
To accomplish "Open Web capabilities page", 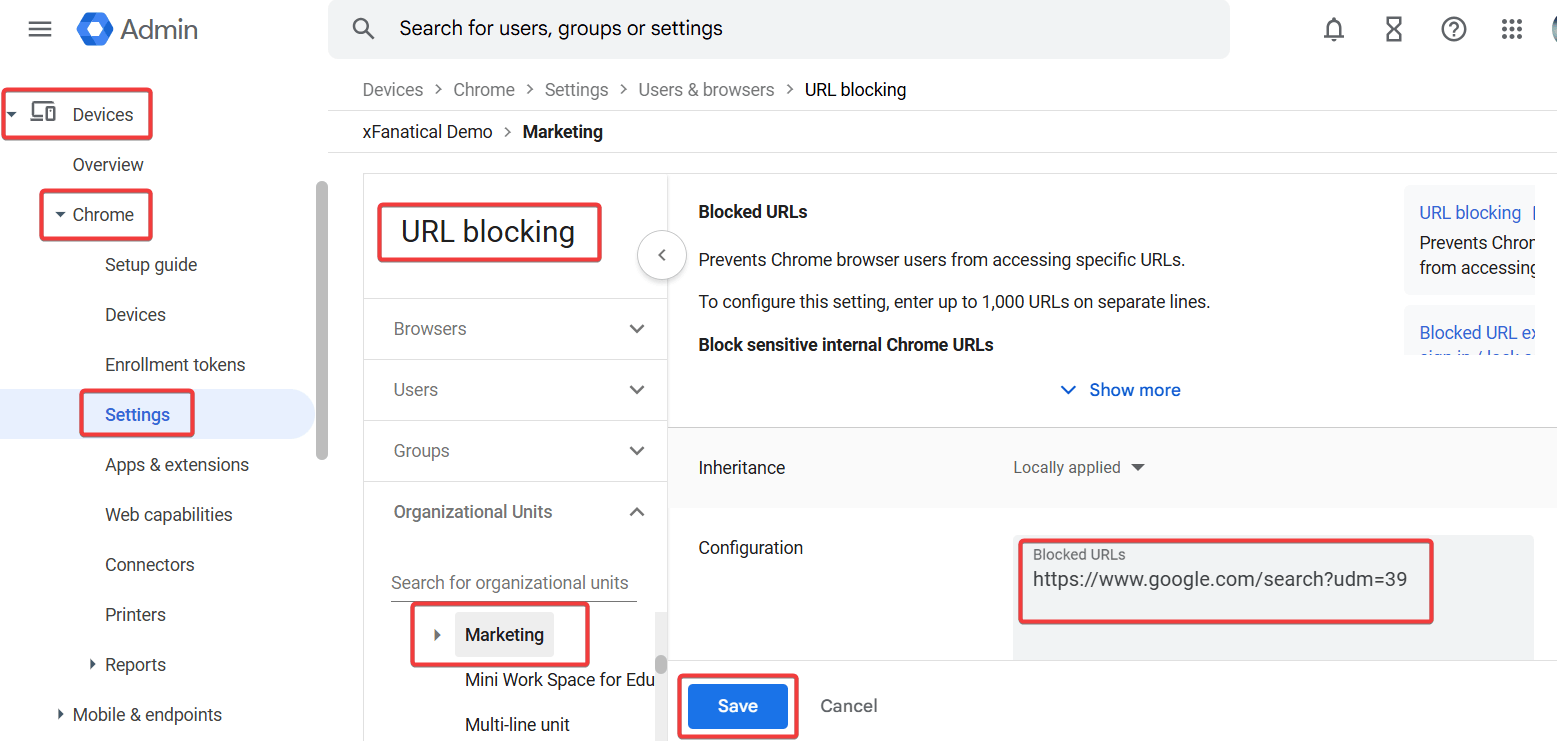I will (x=169, y=514).
